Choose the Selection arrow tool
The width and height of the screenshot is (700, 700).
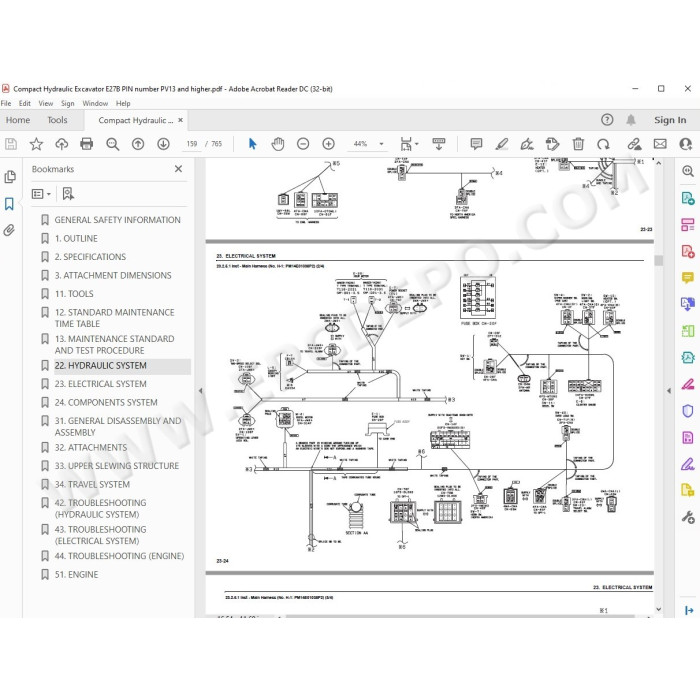point(253,144)
